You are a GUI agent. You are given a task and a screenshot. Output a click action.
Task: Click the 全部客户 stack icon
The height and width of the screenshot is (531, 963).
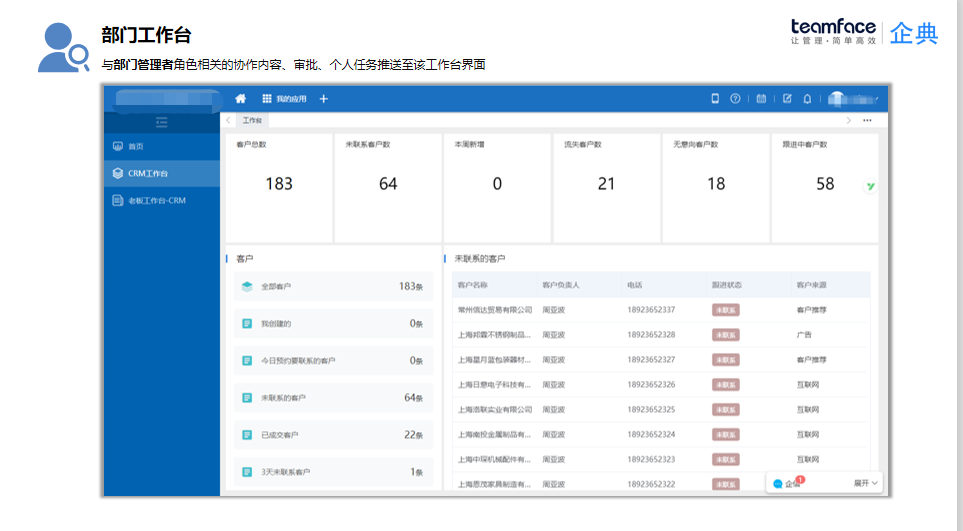[247, 287]
